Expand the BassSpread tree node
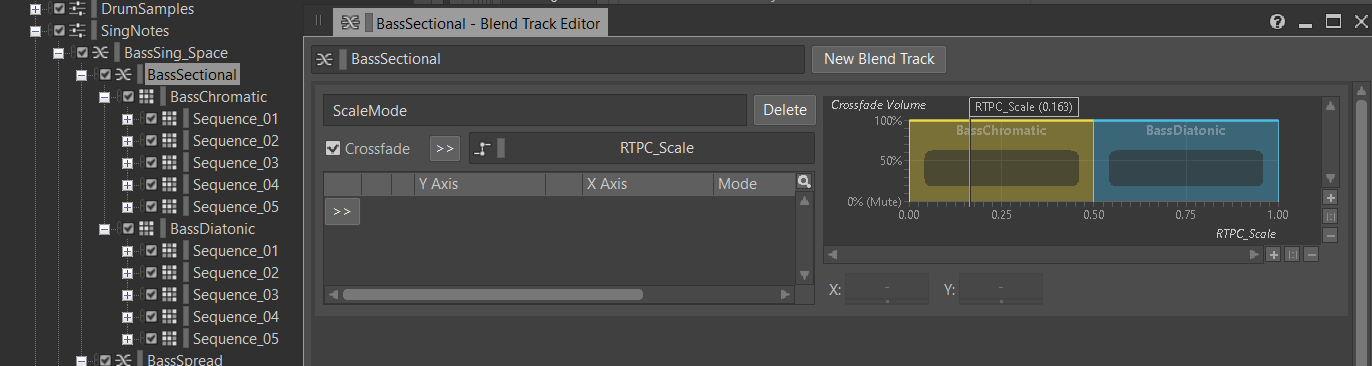Screen dimensions: 1372x366 82,360
